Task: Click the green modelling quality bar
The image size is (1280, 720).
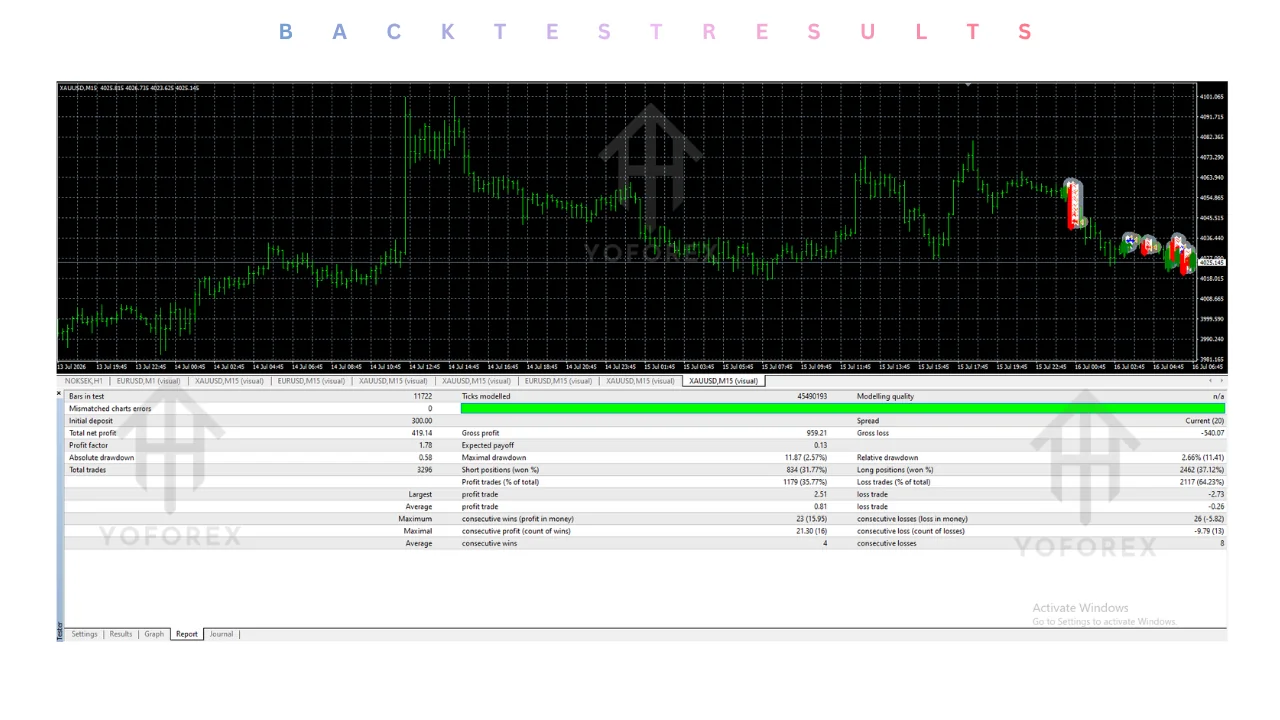Action: click(x=843, y=408)
